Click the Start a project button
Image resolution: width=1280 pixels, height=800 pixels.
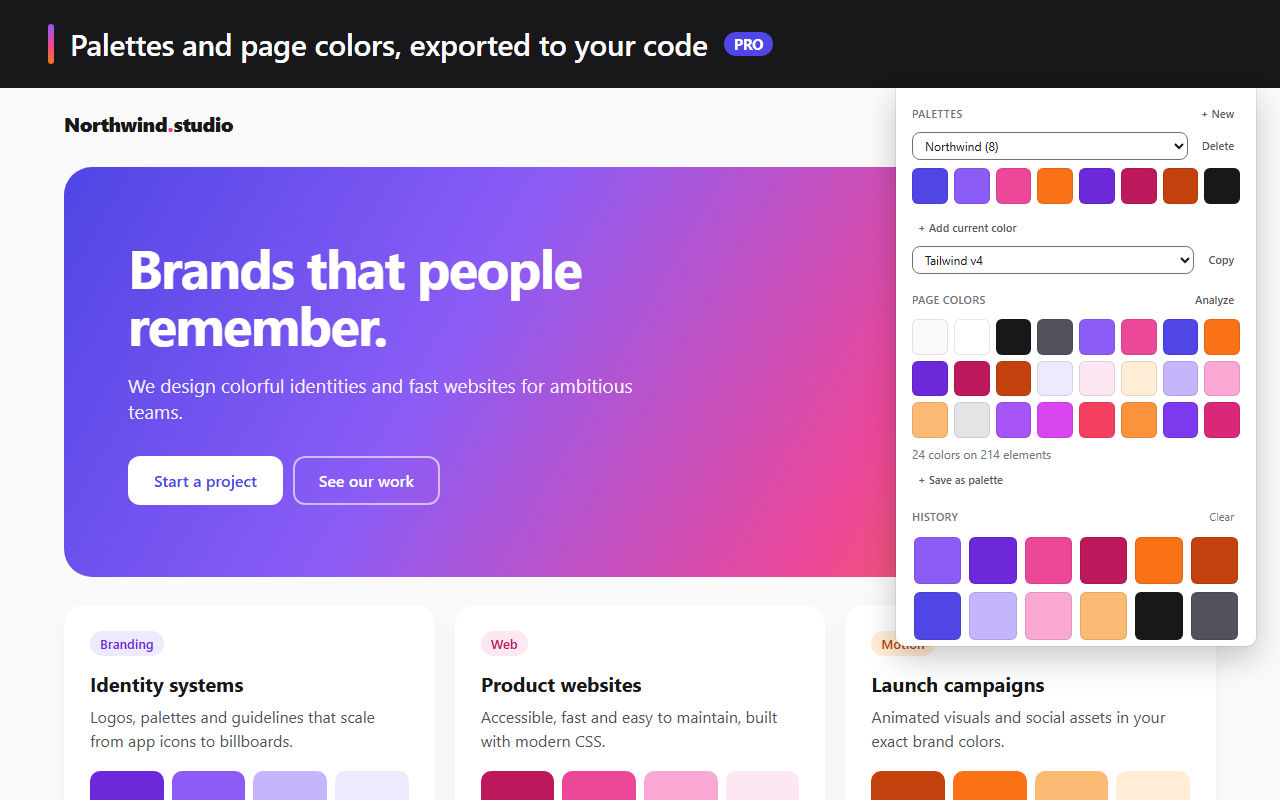(205, 481)
